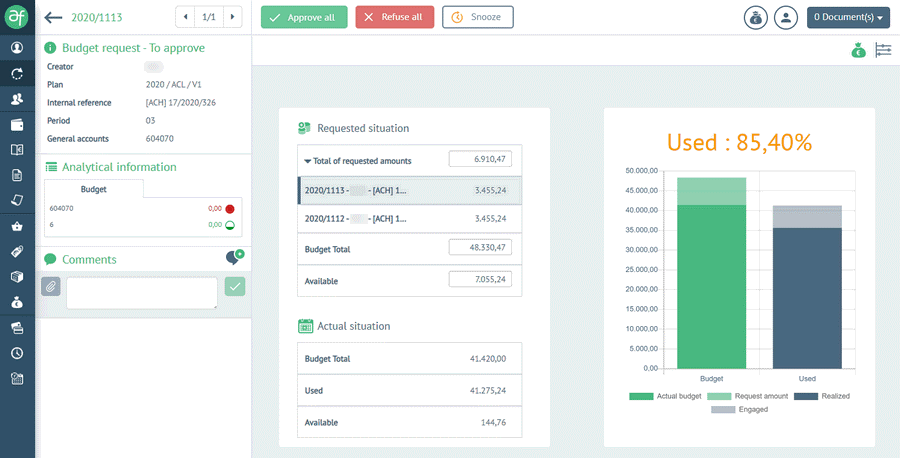This screenshot has height=458, width=900.
Task: Open the user profile icon in top bar
Action: click(x=787, y=18)
